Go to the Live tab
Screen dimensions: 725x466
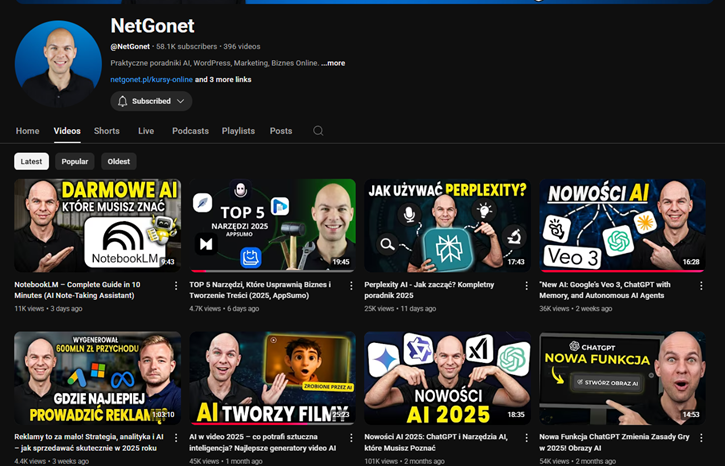(x=146, y=131)
